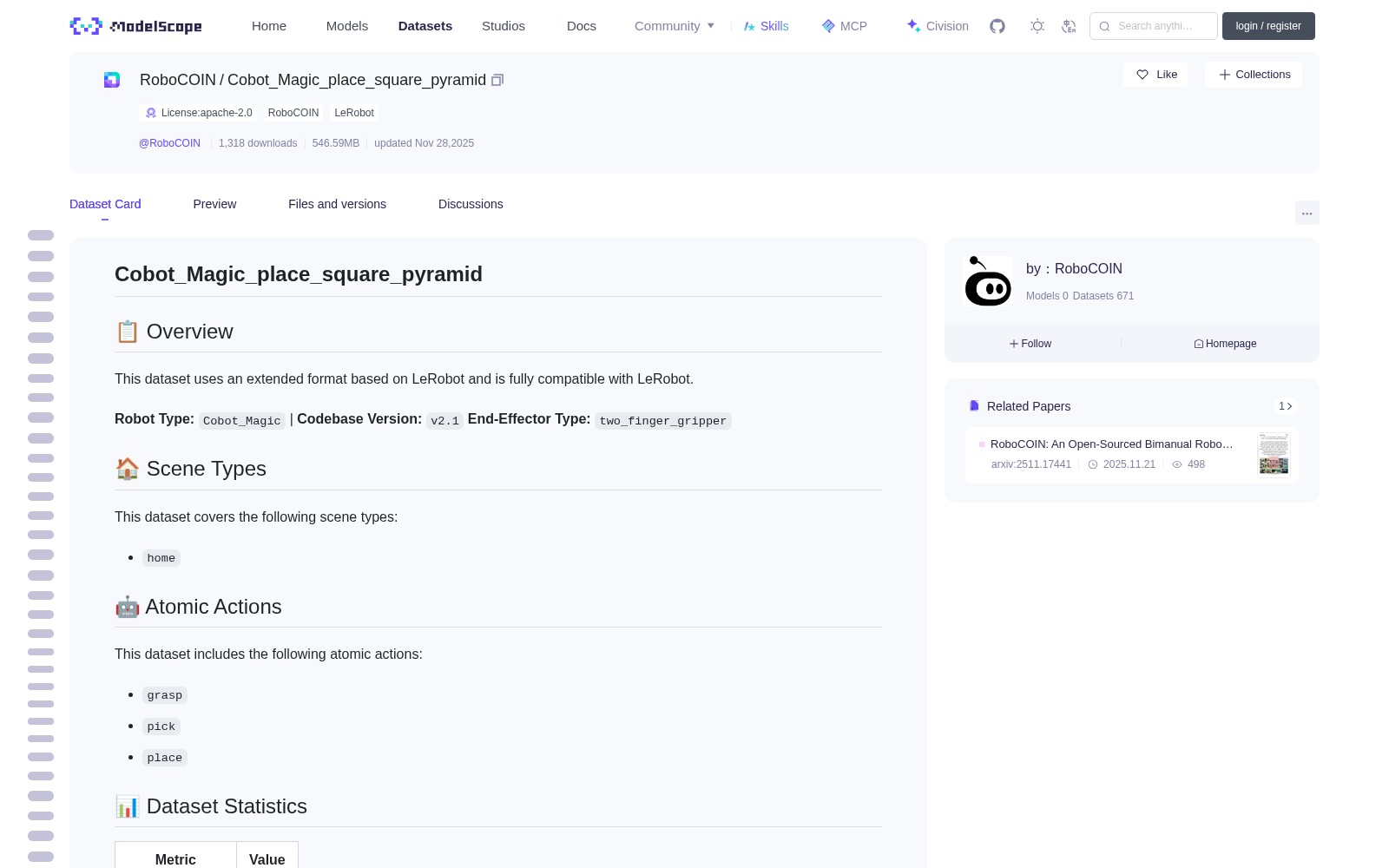Go to Home in navigation
This screenshot has height=868, width=1389.
pos(269,26)
